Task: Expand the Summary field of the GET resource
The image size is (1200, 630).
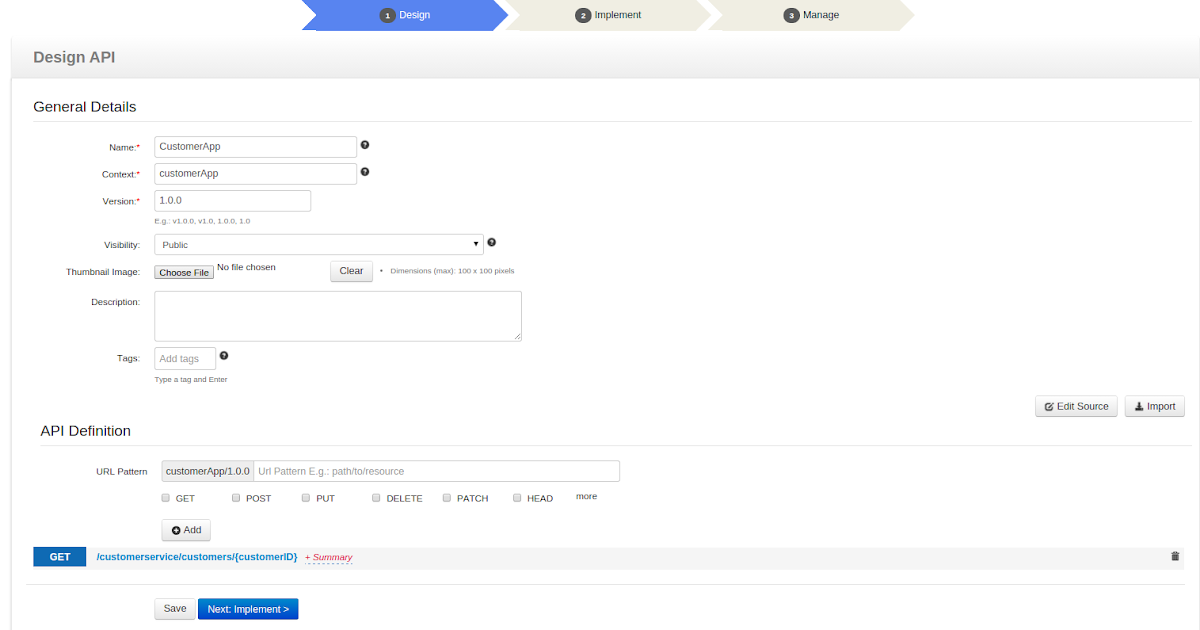Action: pos(328,557)
